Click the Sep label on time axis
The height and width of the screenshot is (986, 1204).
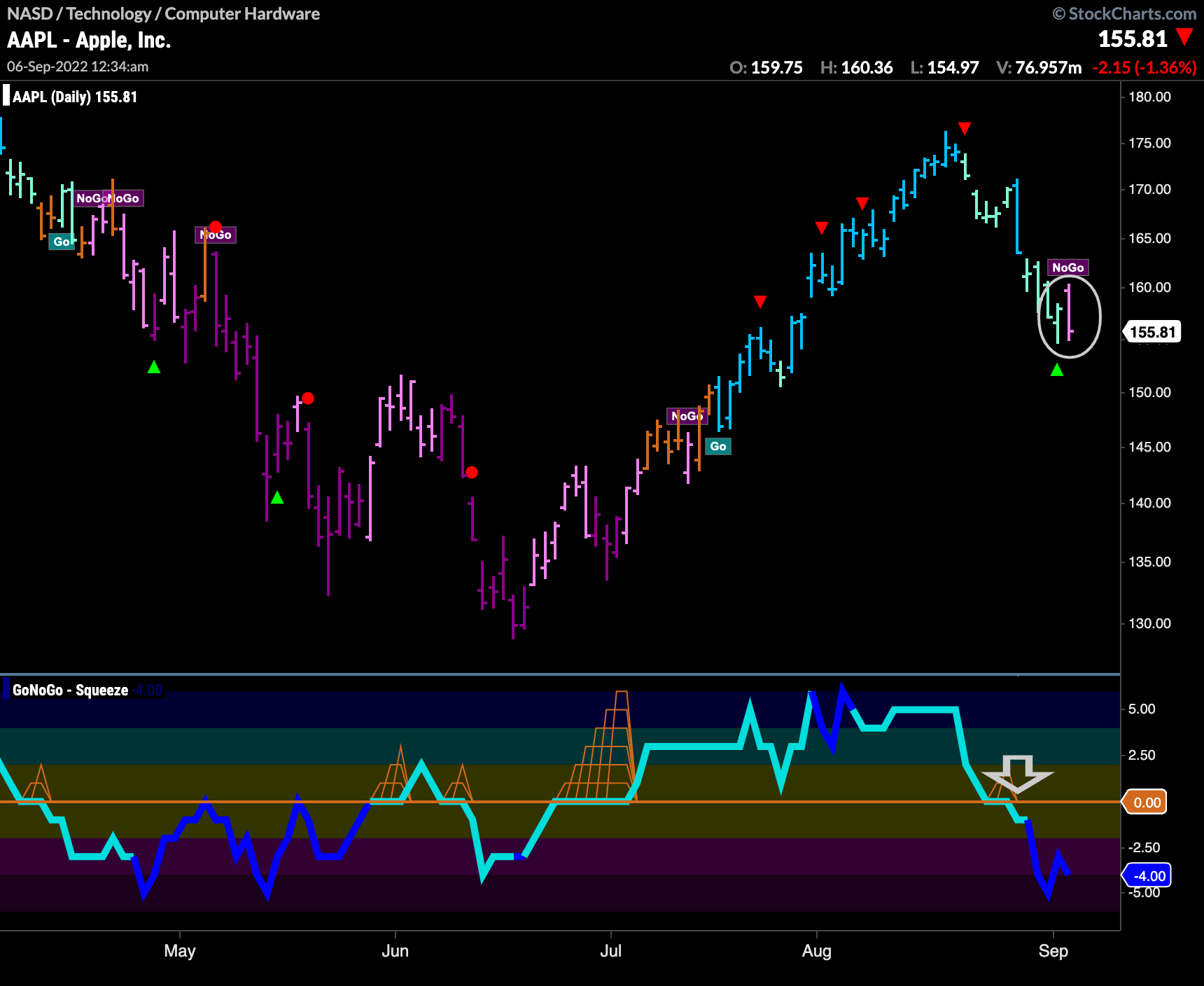coord(1053,951)
